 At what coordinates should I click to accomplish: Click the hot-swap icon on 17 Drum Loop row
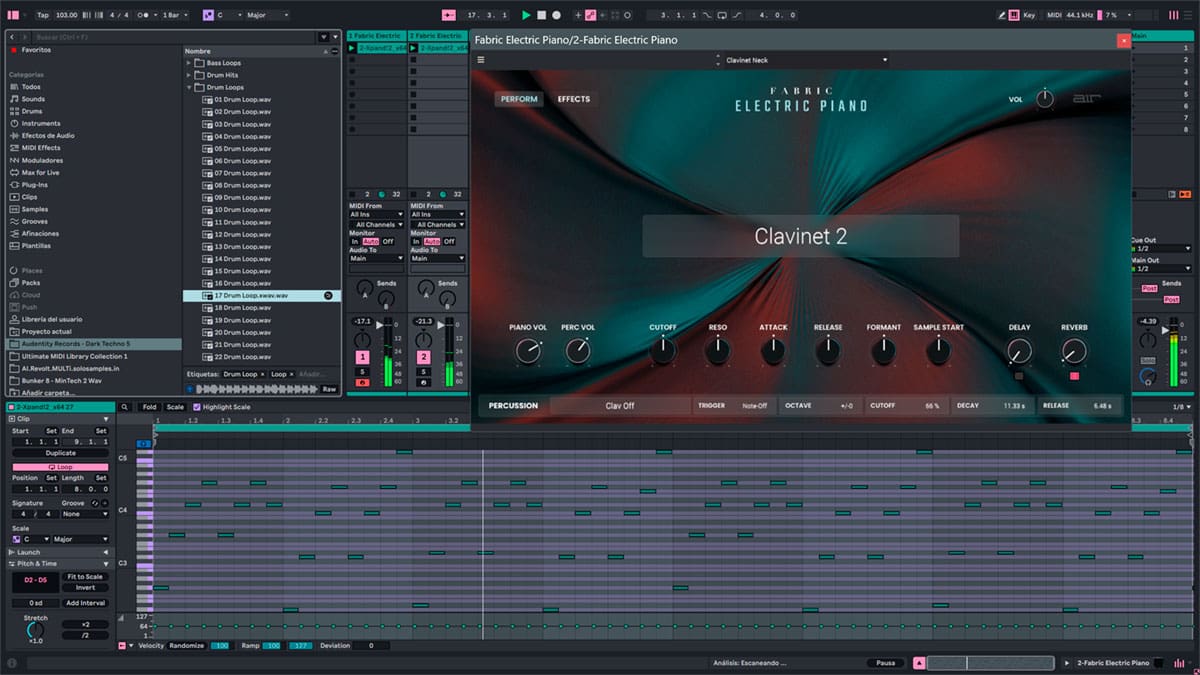pos(328,296)
